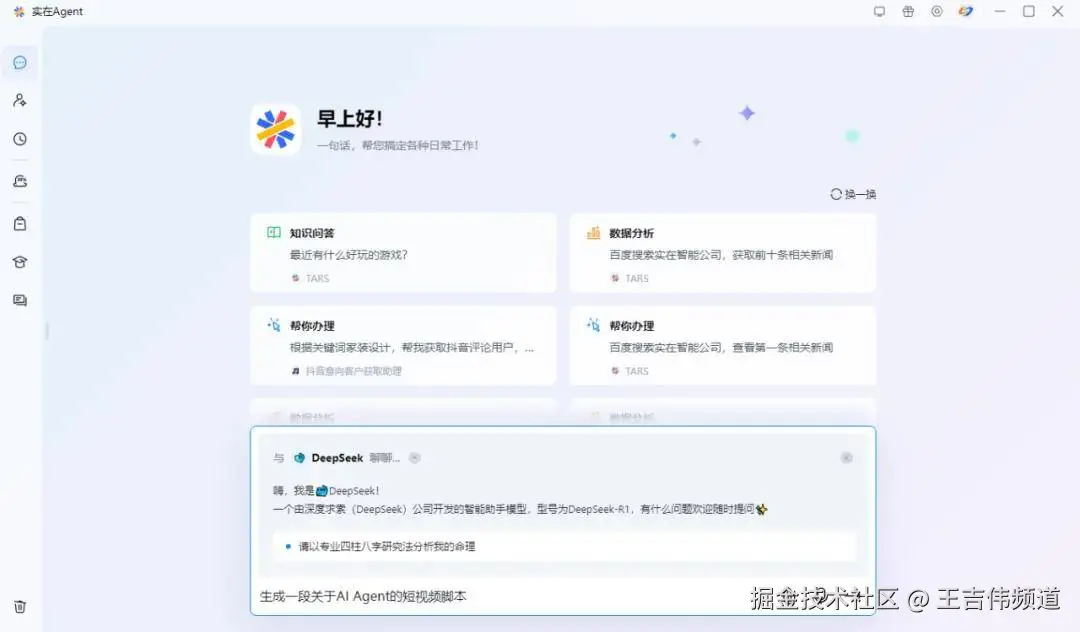Click the sidebar collapse handle
Viewport: 1080px width, 632px height.
(x=47, y=331)
